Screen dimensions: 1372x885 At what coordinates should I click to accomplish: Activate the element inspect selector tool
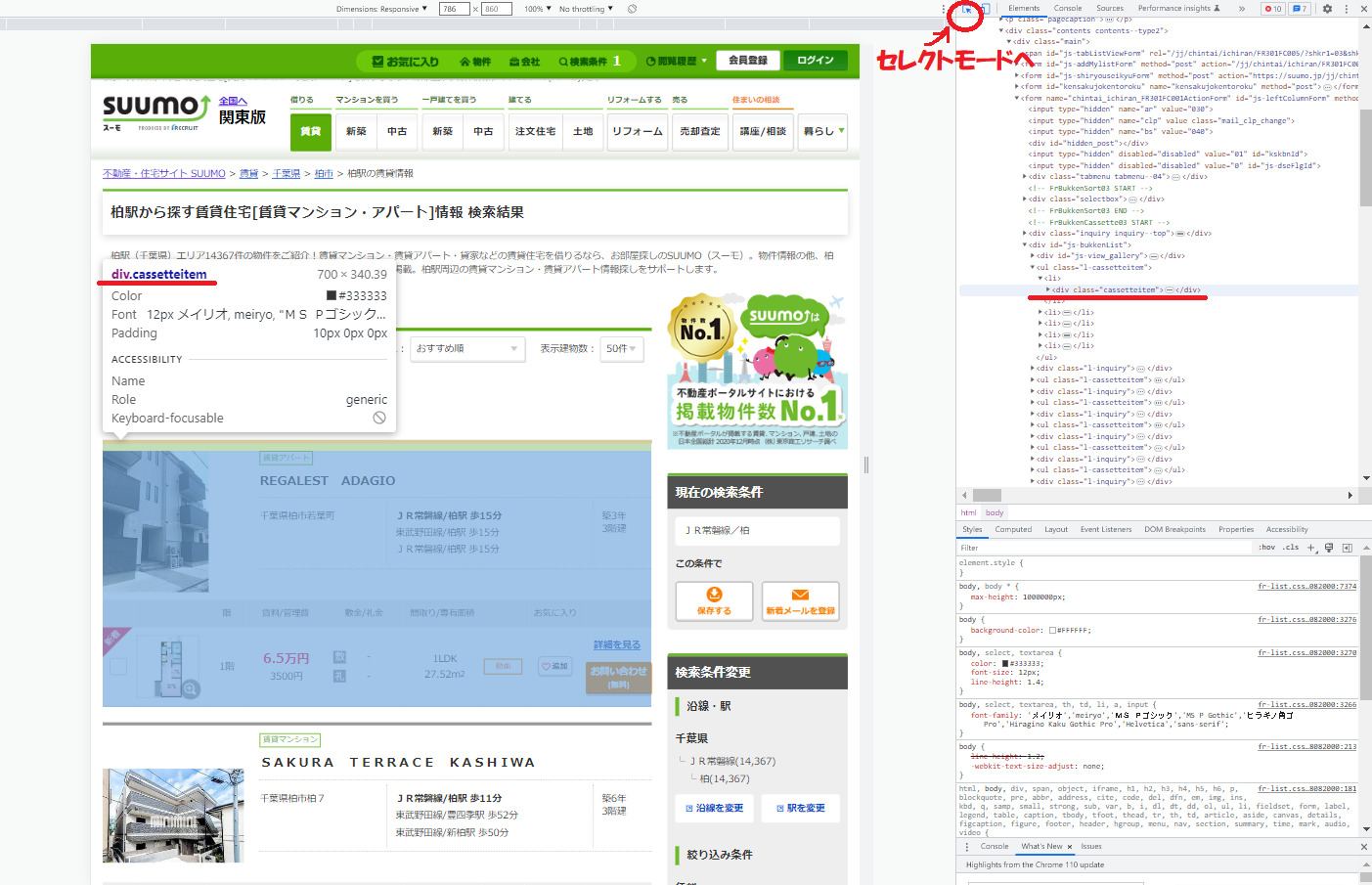[966, 9]
